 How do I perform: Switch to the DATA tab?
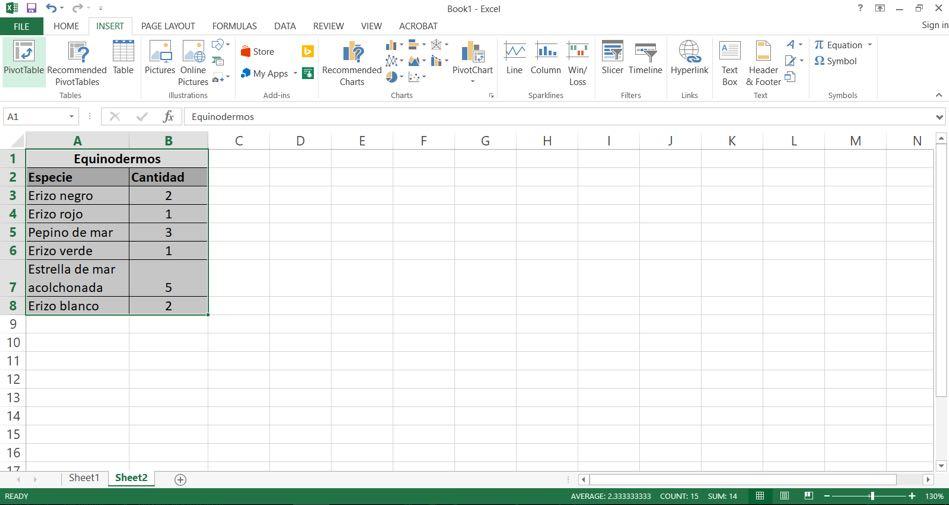(x=285, y=26)
